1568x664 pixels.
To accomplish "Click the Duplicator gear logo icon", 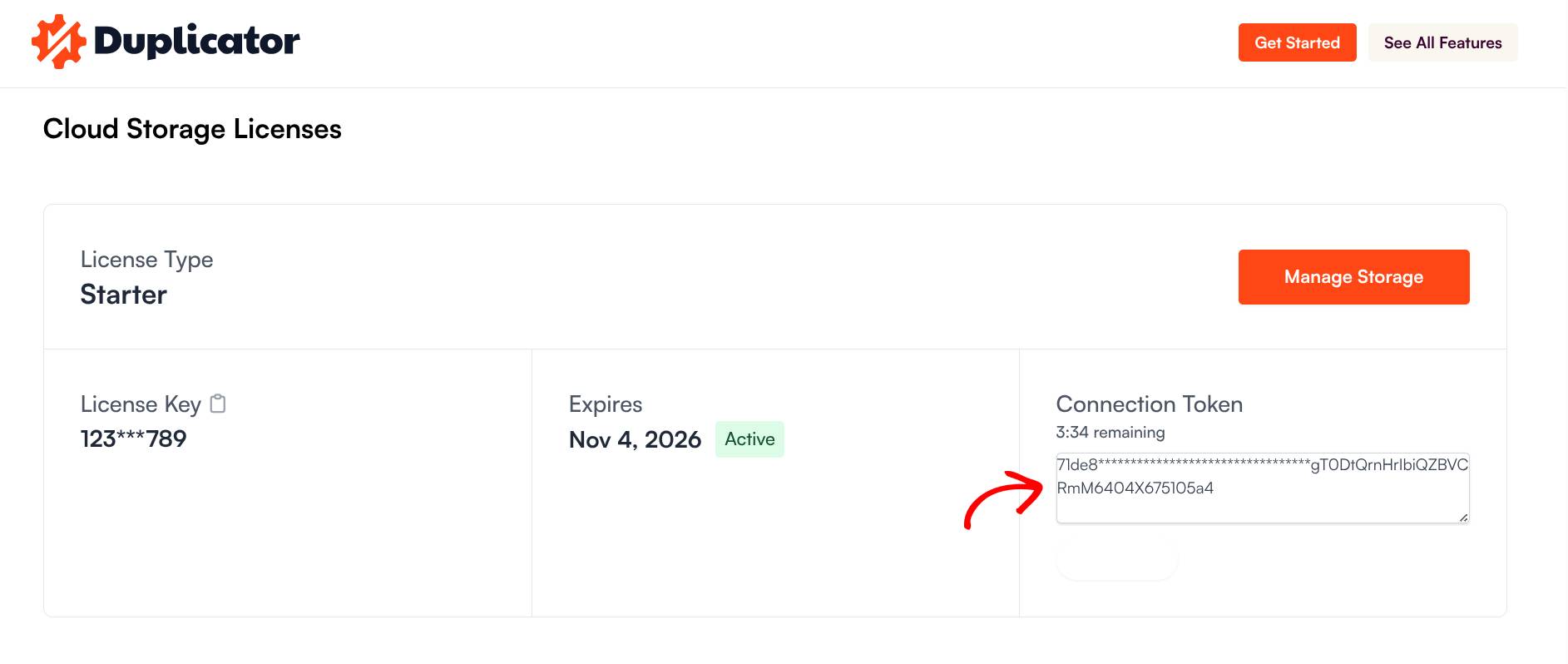I will (x=58, y=42).
